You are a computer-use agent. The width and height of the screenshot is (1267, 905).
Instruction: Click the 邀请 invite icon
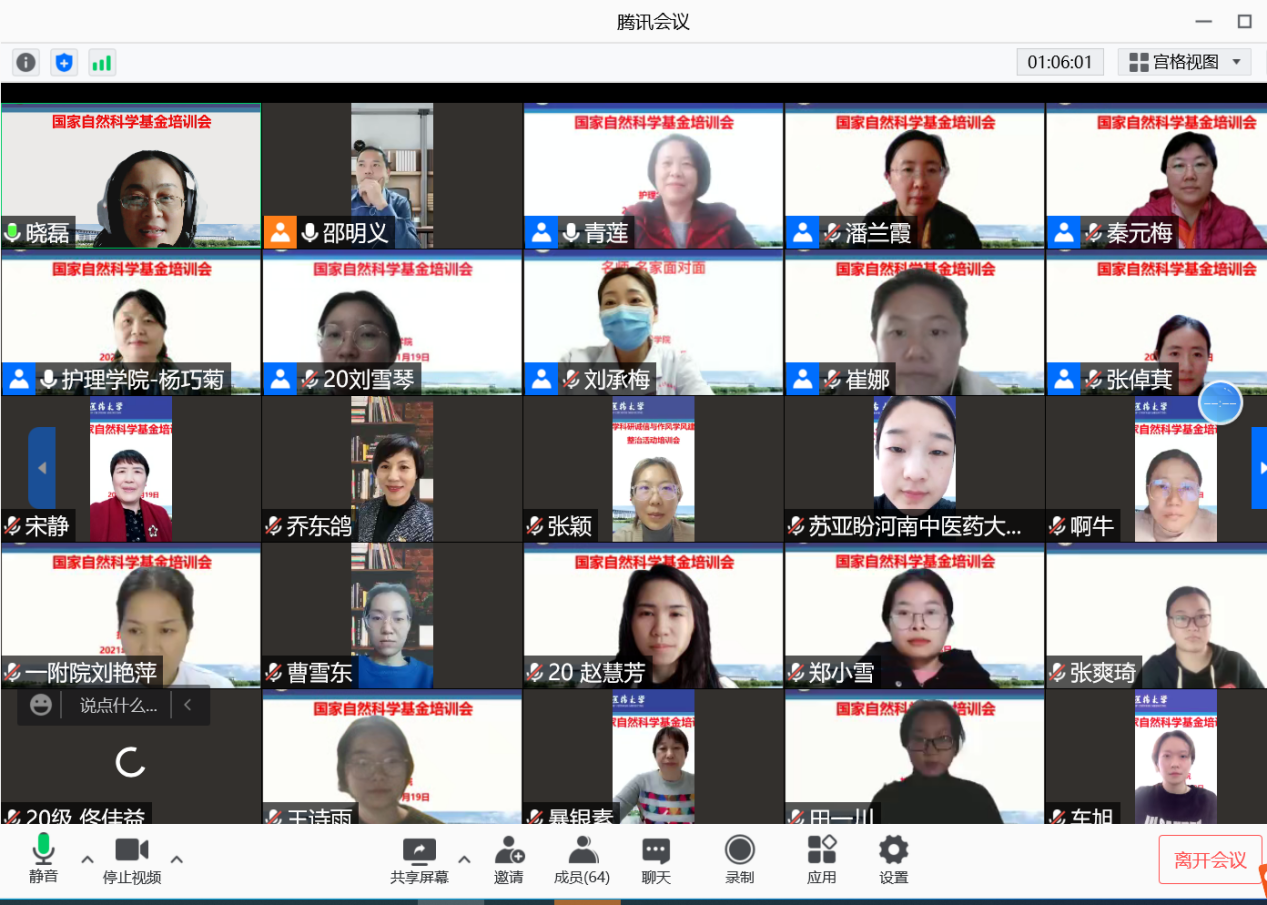(509, 859)
